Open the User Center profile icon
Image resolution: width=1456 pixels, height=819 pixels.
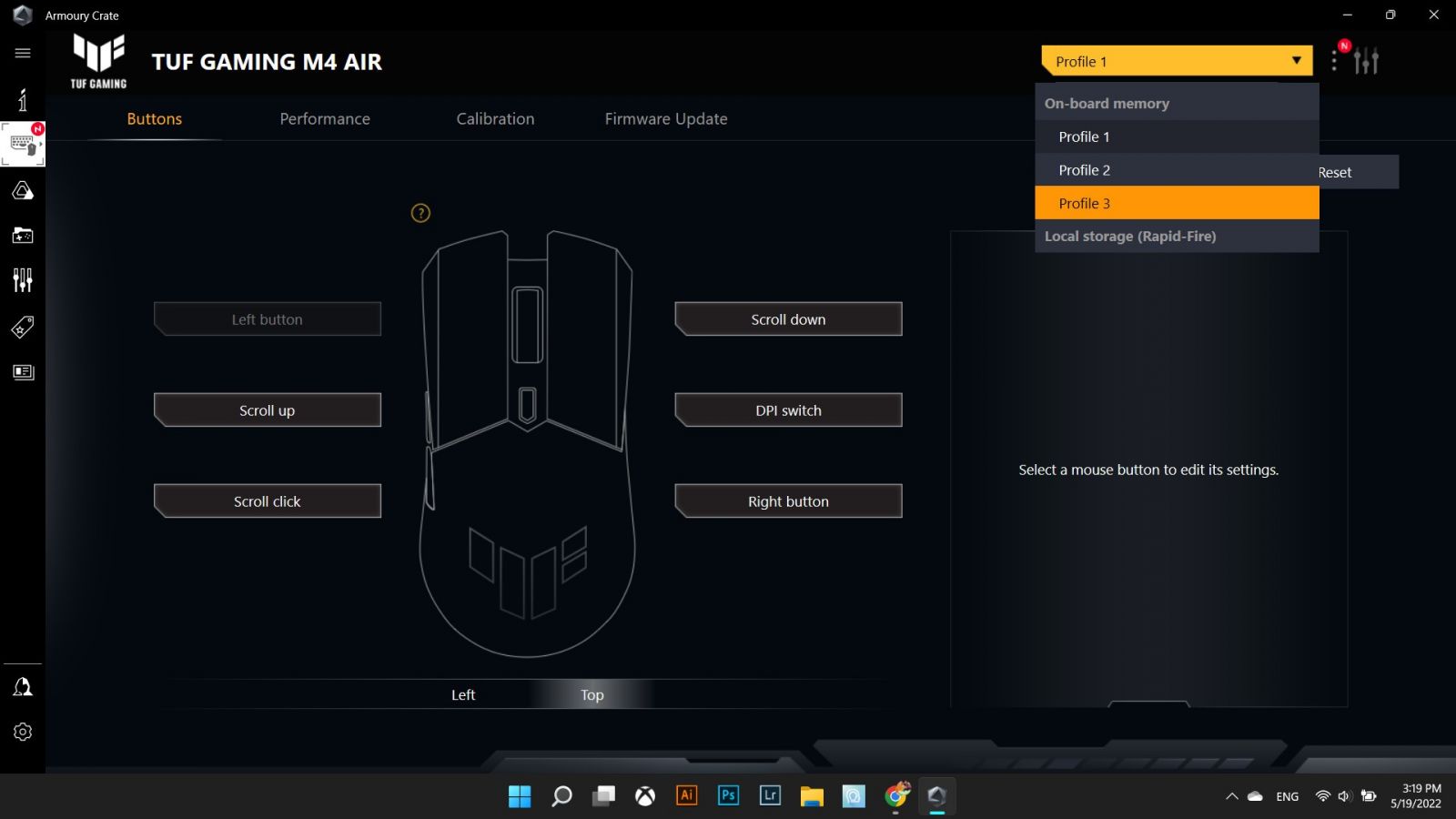tap(23, 687)
